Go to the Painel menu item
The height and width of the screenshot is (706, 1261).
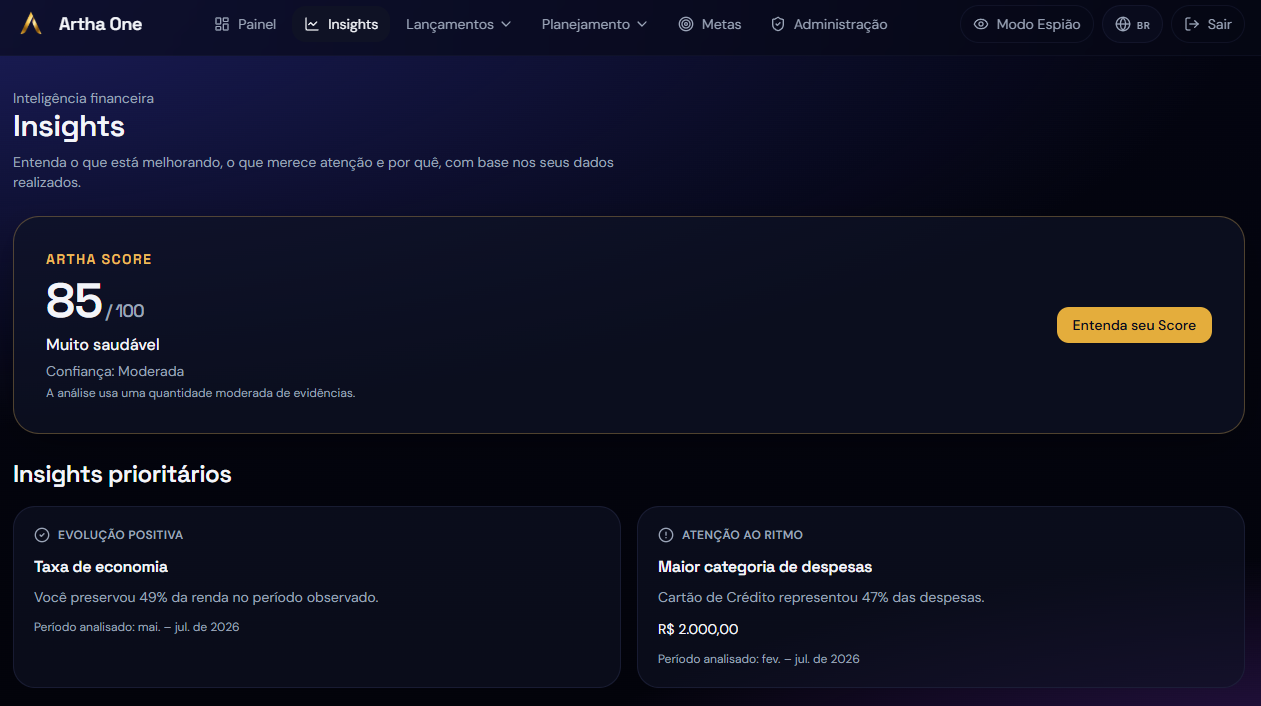246,24
